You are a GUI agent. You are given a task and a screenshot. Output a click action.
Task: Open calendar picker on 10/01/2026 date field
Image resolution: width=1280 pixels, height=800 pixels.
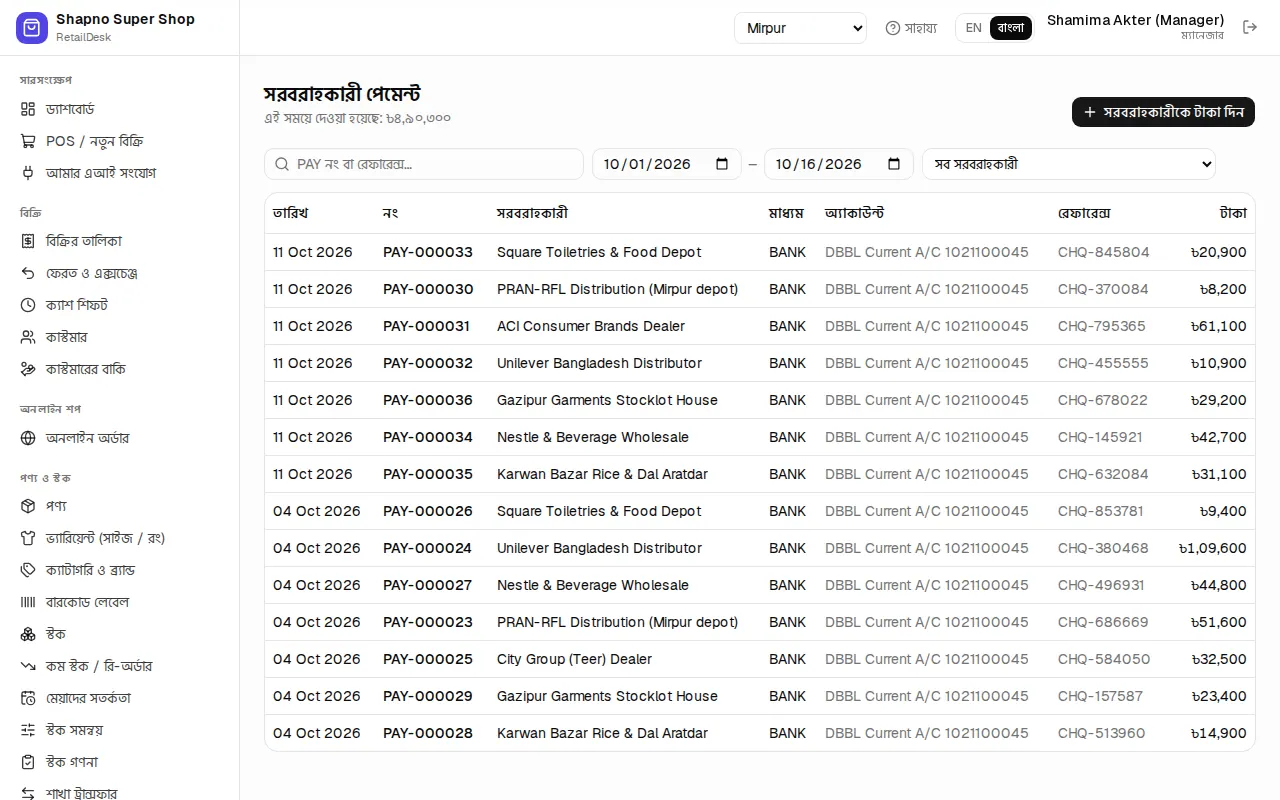point(722,164)
